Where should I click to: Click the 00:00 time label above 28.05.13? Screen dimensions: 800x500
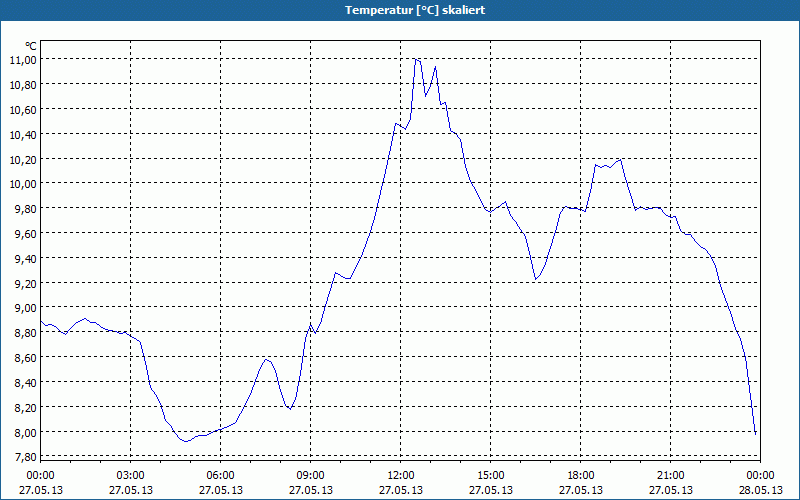coord(761,476)
